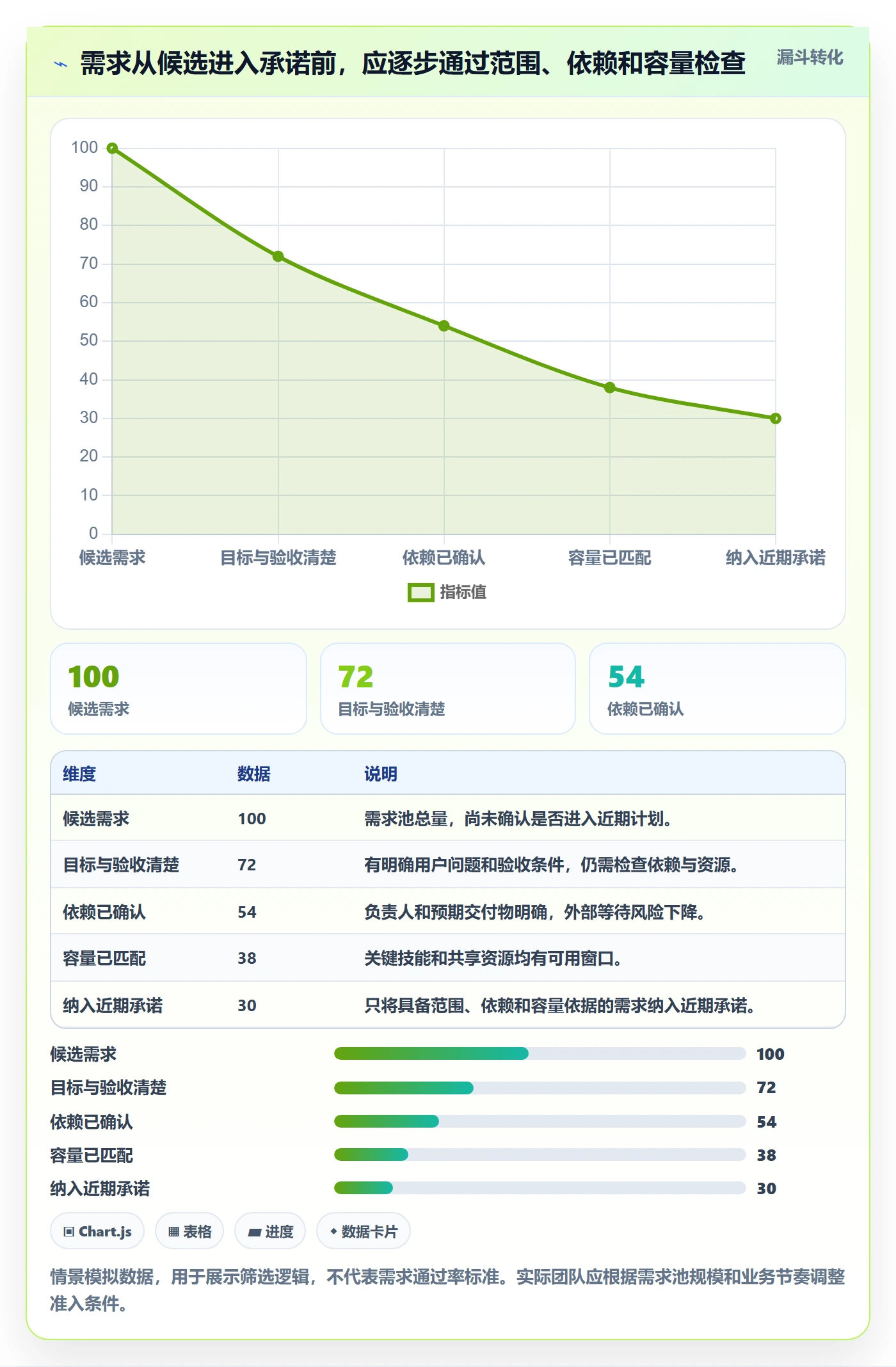The image size is (896, 1367).
Task: Click the 目标与验收清楚 progress bar
Action: (540, 1087)
